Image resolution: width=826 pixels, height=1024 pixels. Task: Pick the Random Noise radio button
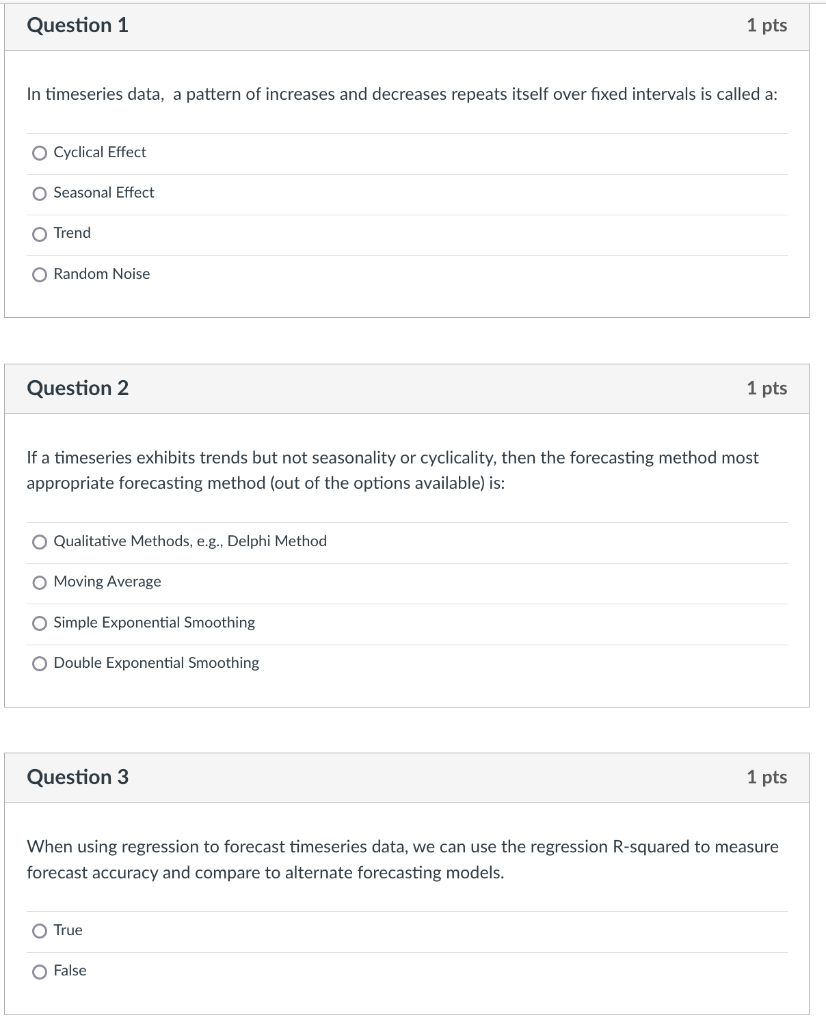point(39,274)
